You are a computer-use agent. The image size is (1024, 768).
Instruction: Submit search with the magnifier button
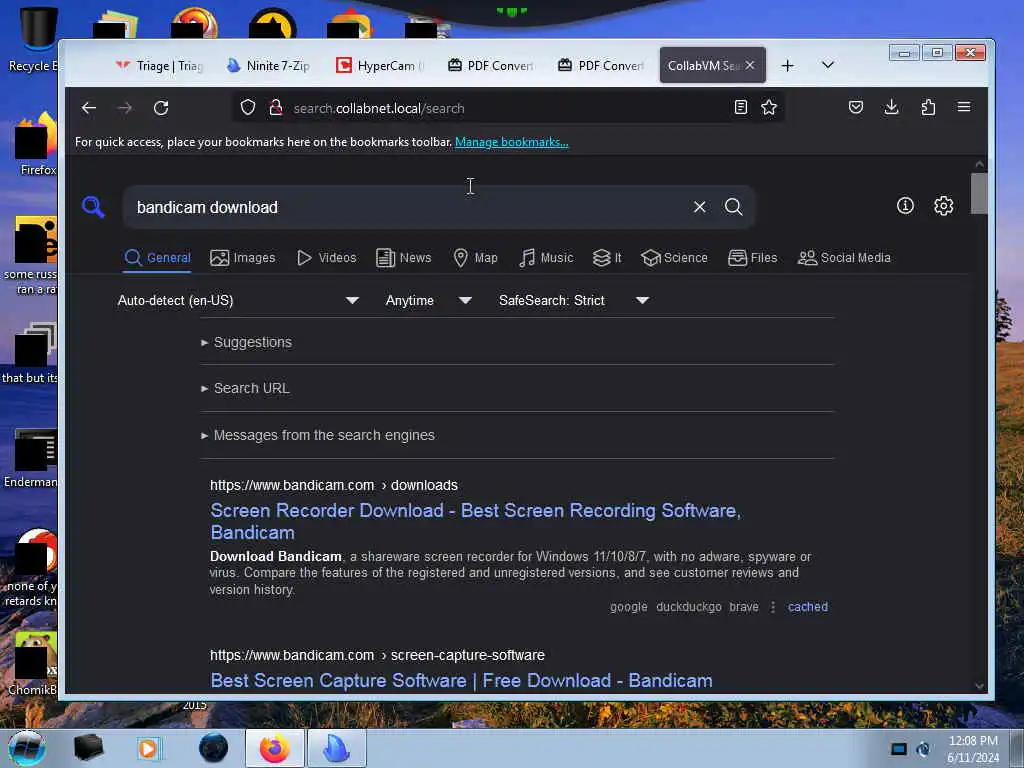(x=733, y=207)
